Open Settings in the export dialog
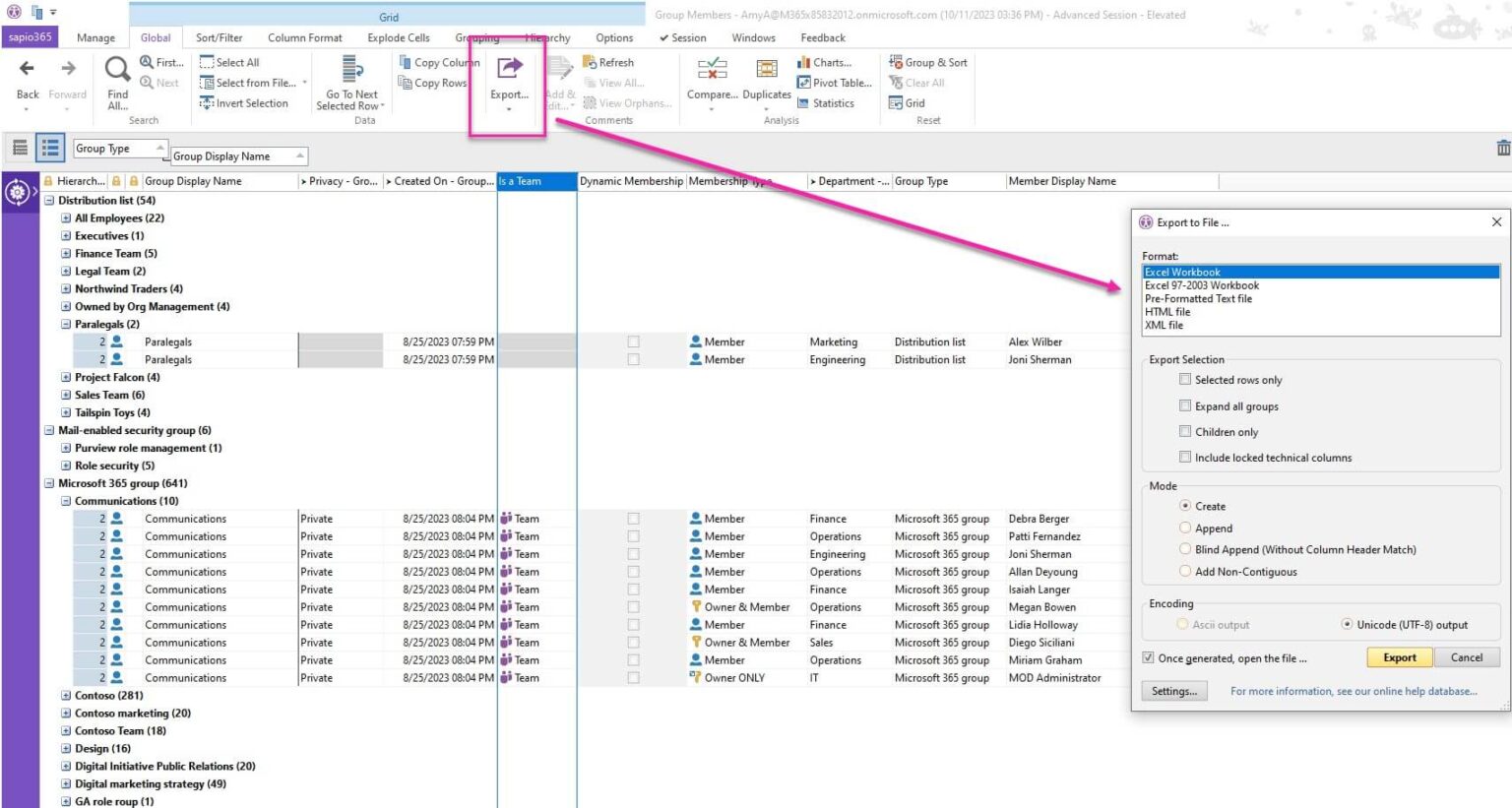The image size is (1512, 808). pyautogui.click(x=1174, y=691)
